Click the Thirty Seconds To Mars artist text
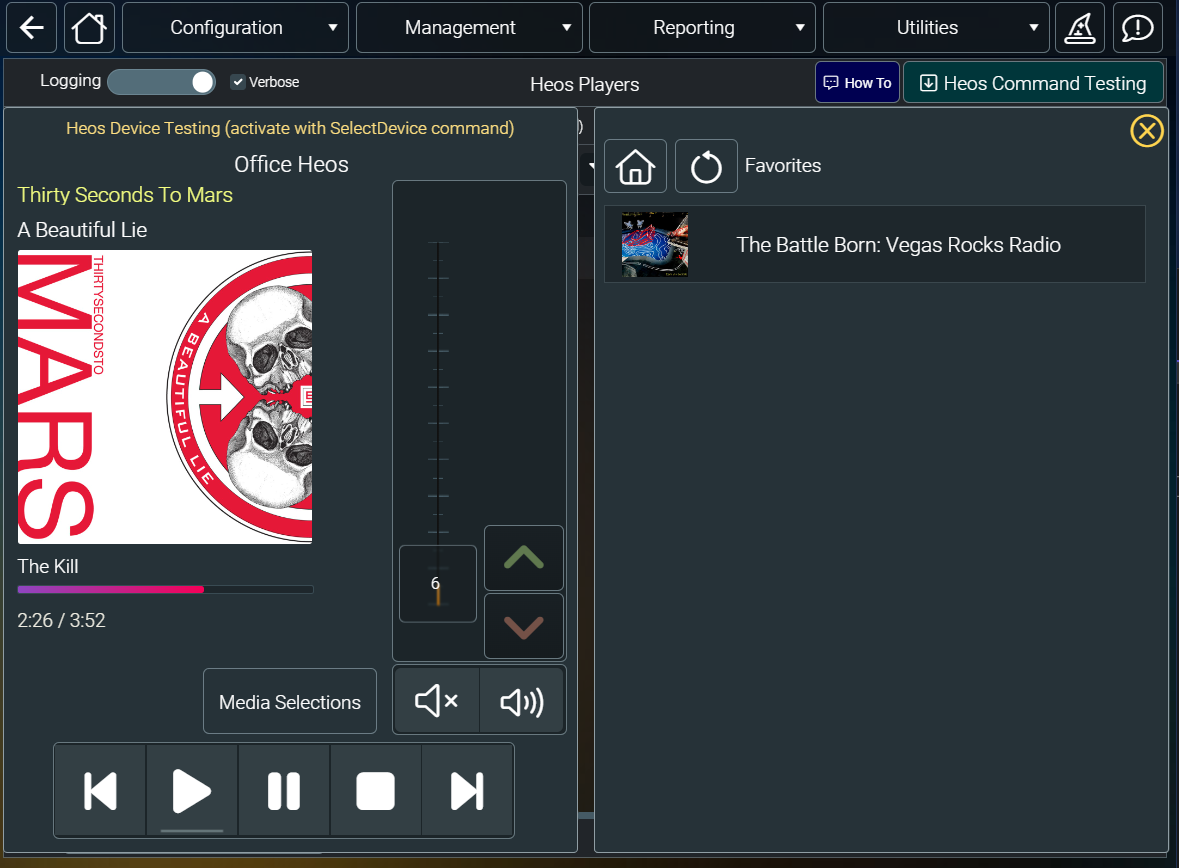This screenshot has width=1179, height=868. (x=125, y=195)
